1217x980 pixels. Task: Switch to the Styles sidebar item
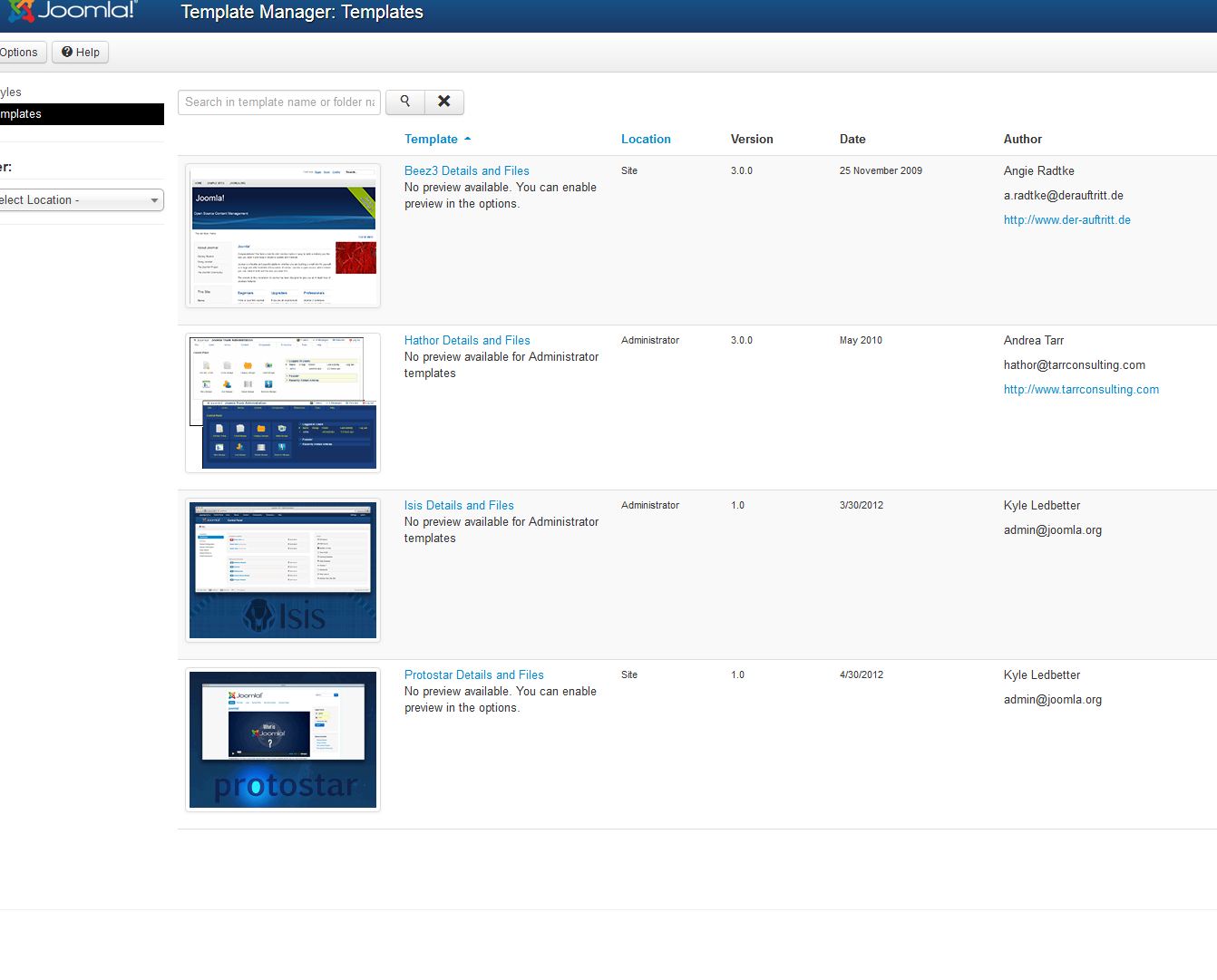click(x=11, y=92)
